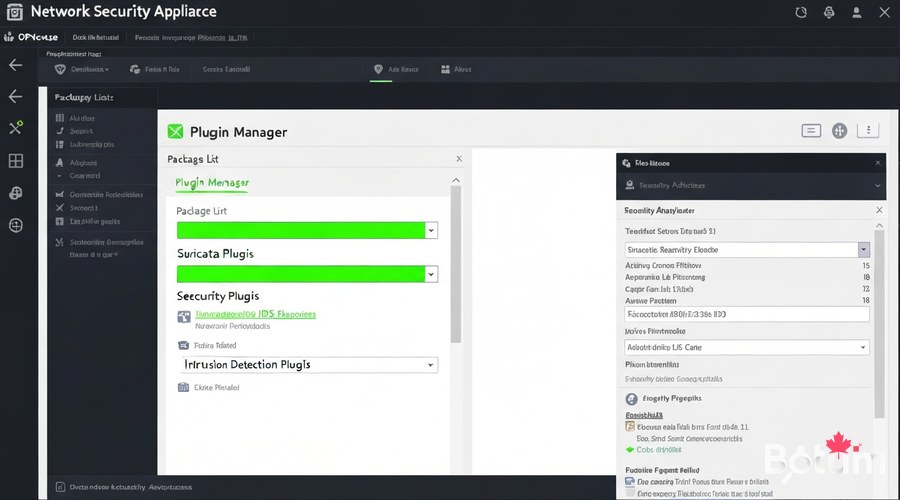Click the circular move arrows icon
Image resolution: width=900 pixels, height=500 pixels.
coord(839,131)
